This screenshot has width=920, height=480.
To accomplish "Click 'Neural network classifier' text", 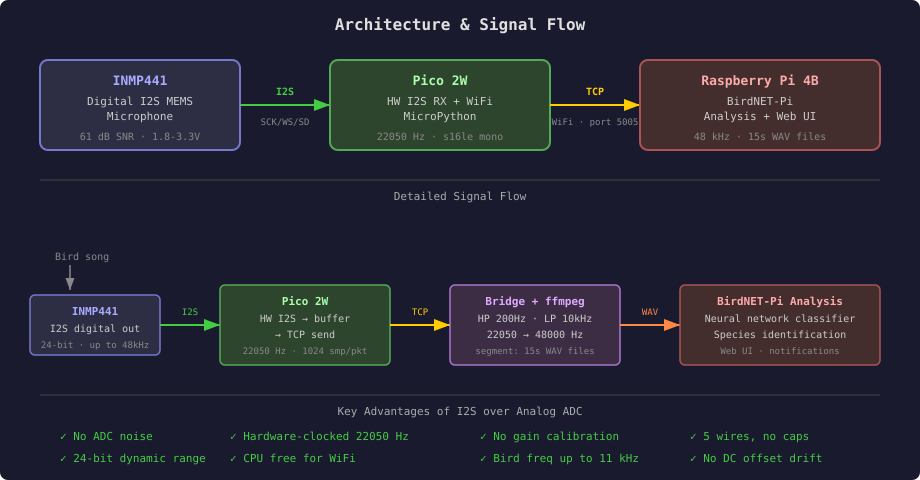I will (779, 319).
